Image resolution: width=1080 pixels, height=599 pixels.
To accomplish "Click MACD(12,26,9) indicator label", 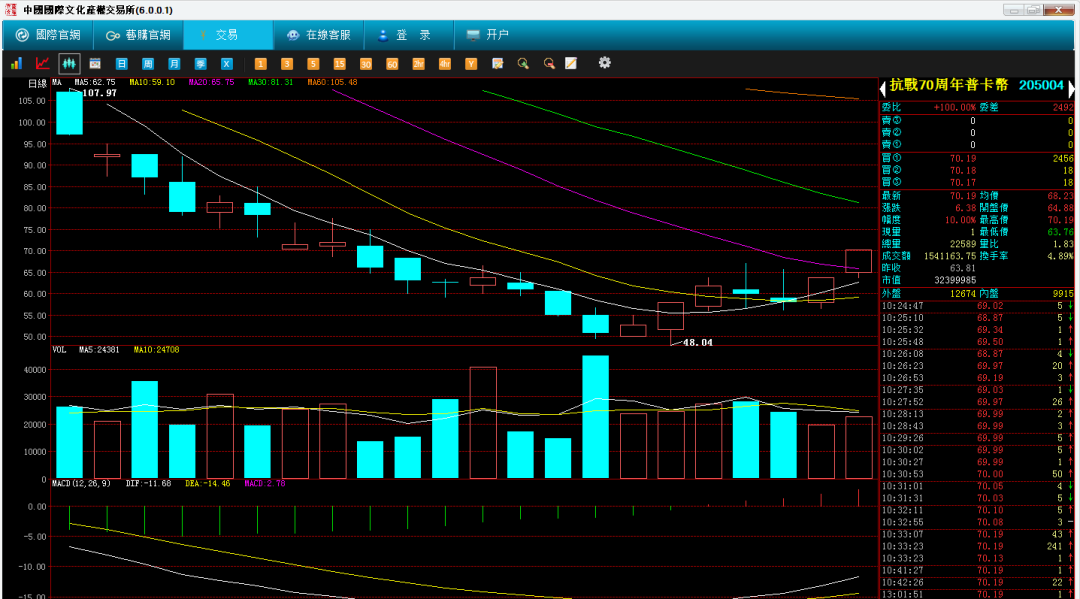I will 81,483.
